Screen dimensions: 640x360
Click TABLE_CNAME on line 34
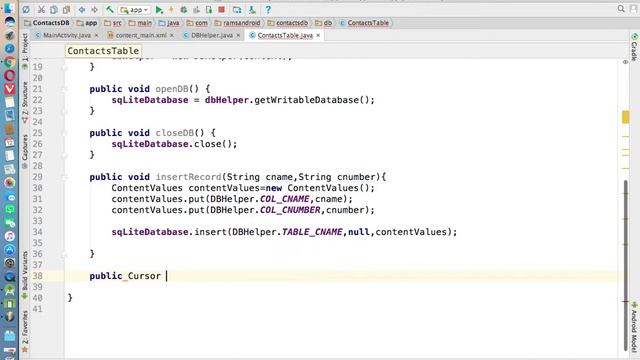click(x=312, y=232)
